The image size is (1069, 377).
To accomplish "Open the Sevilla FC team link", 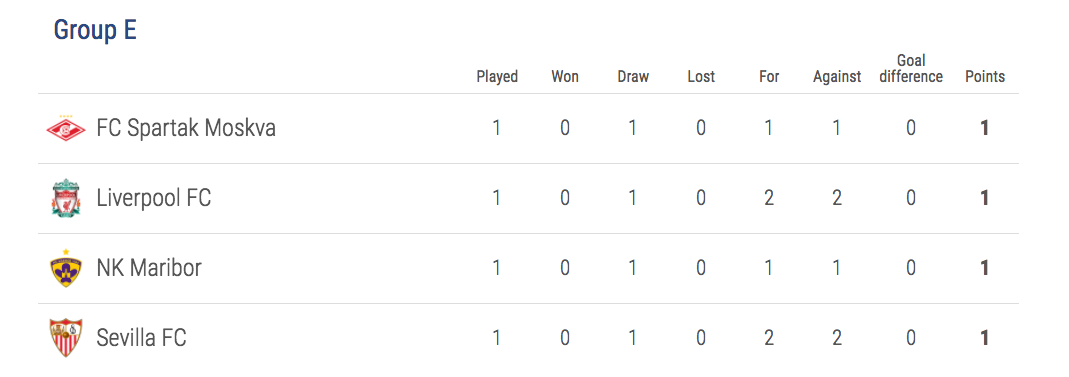I will pyautogui.click(x=141, y=338).
